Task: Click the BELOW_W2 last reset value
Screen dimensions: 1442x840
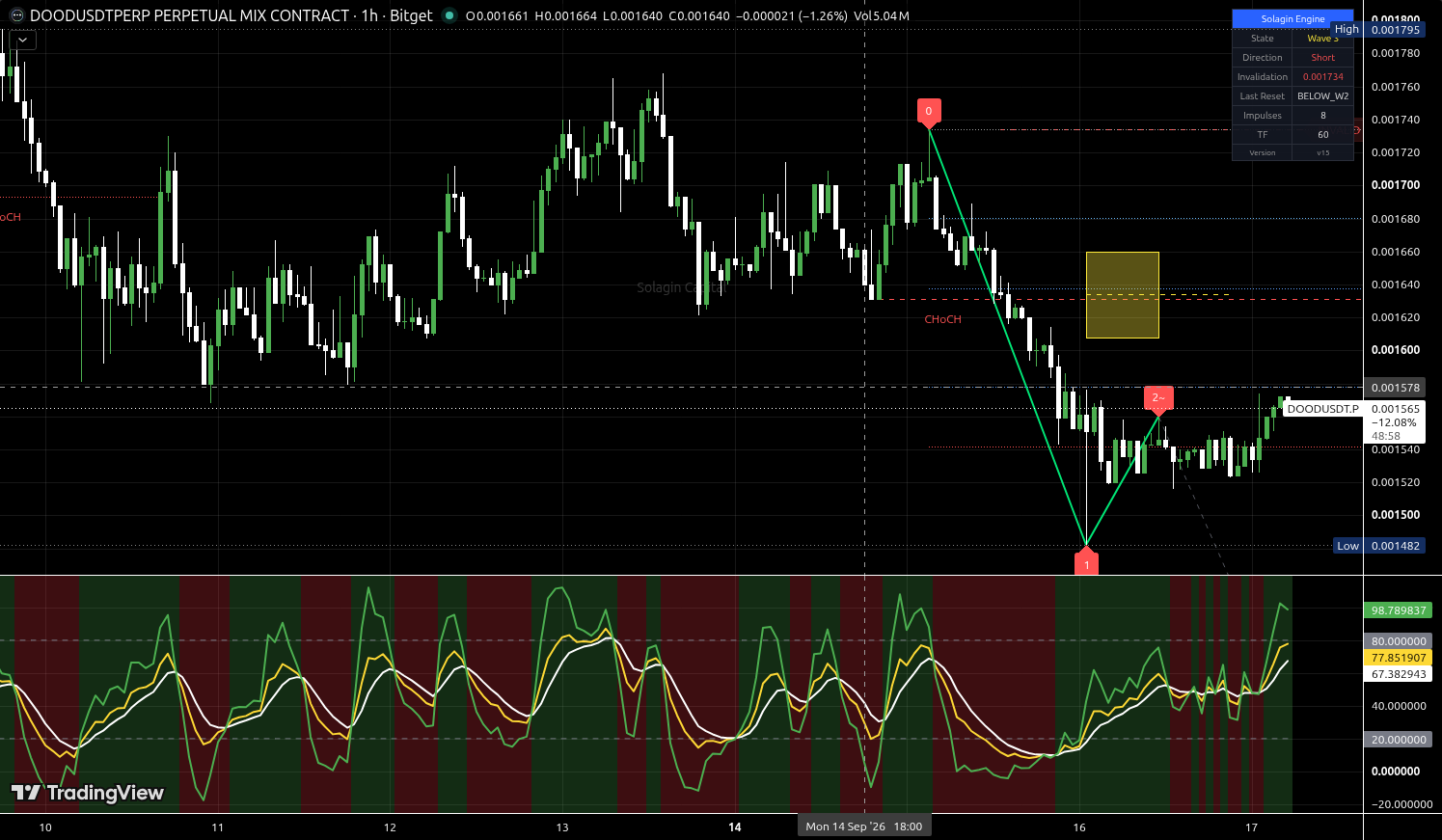Action: [1322, 96]
